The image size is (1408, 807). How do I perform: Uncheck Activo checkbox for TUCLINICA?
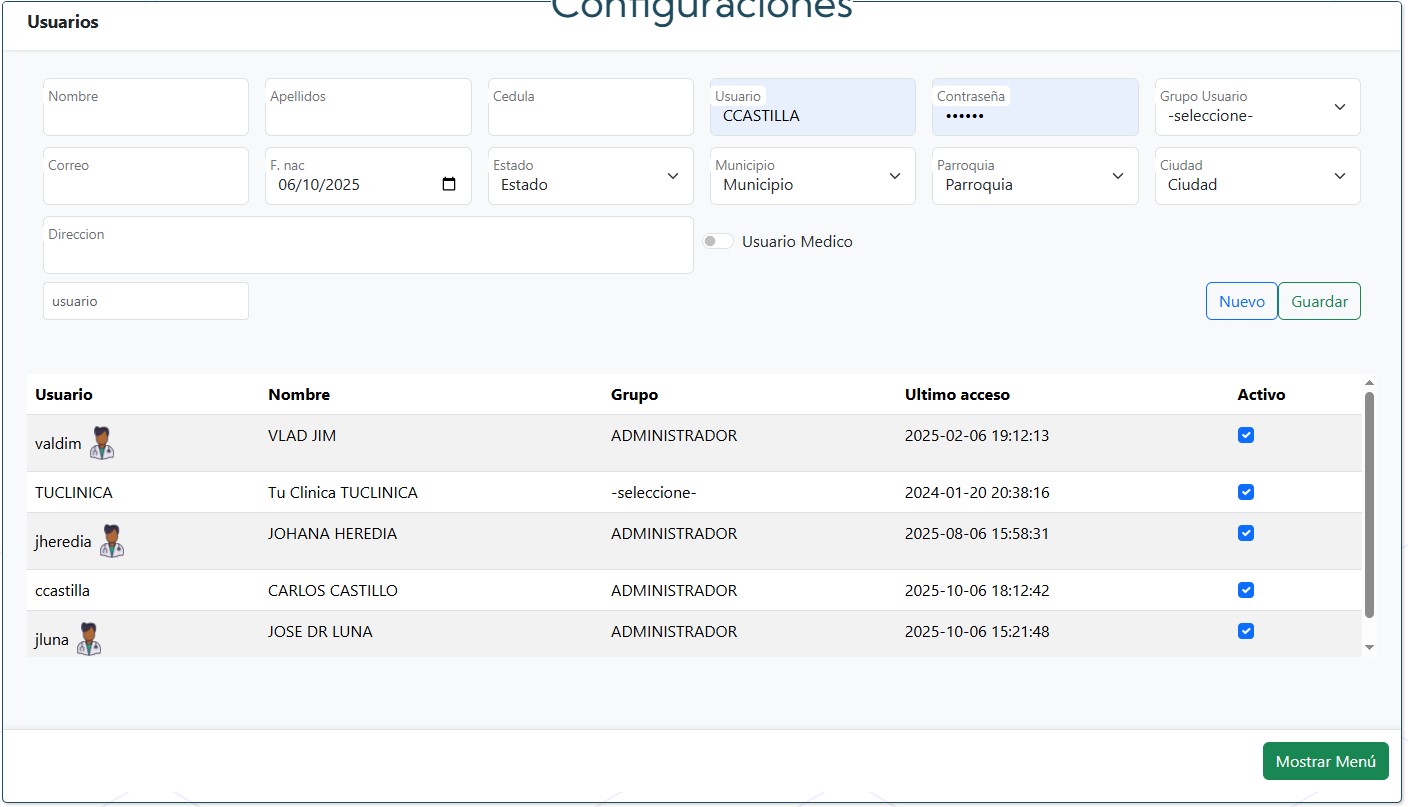(x=1246, y=492)
